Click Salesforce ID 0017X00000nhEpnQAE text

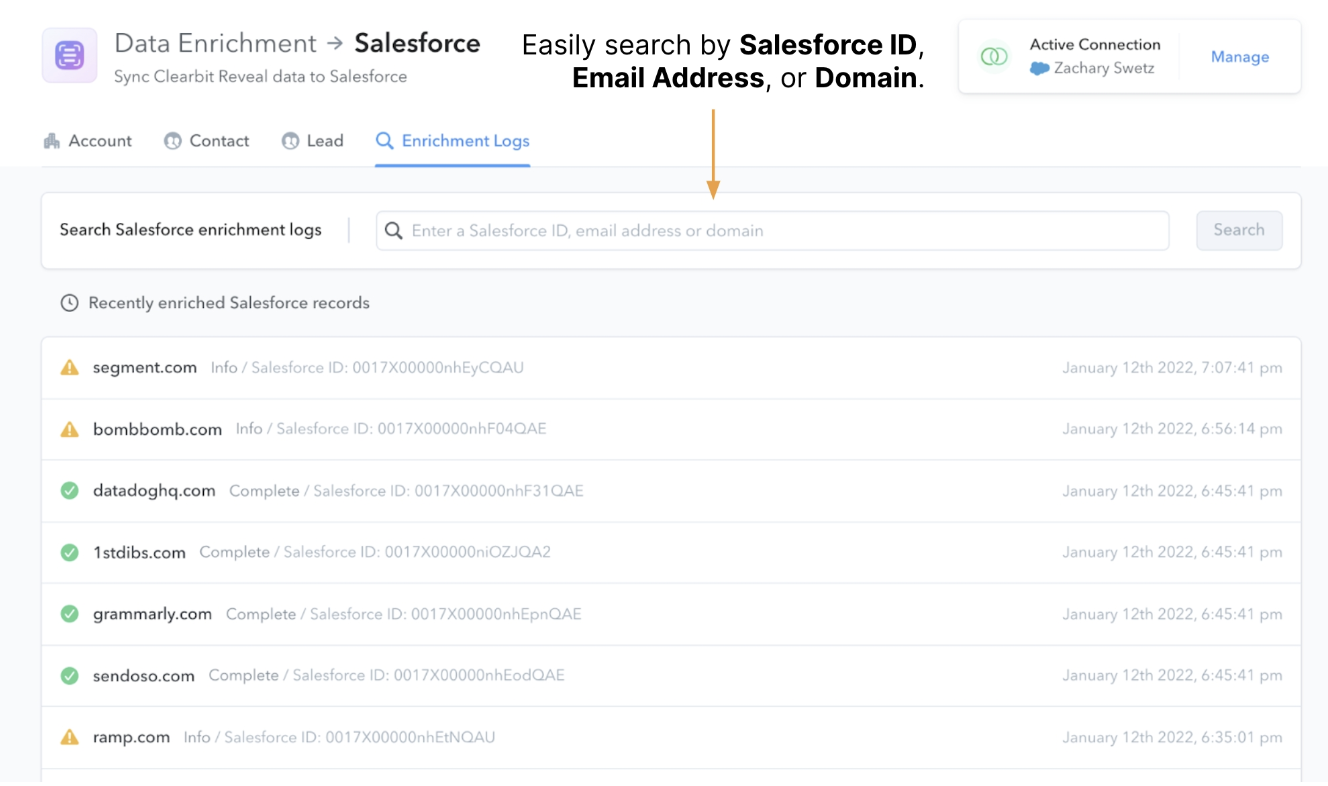click(x=445, y=614)
